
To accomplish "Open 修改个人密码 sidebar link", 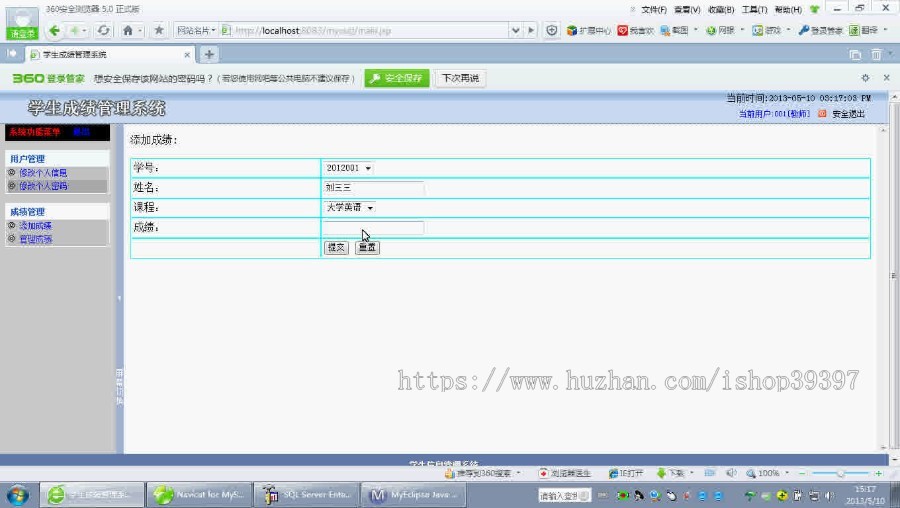I will tap(43, 186).
